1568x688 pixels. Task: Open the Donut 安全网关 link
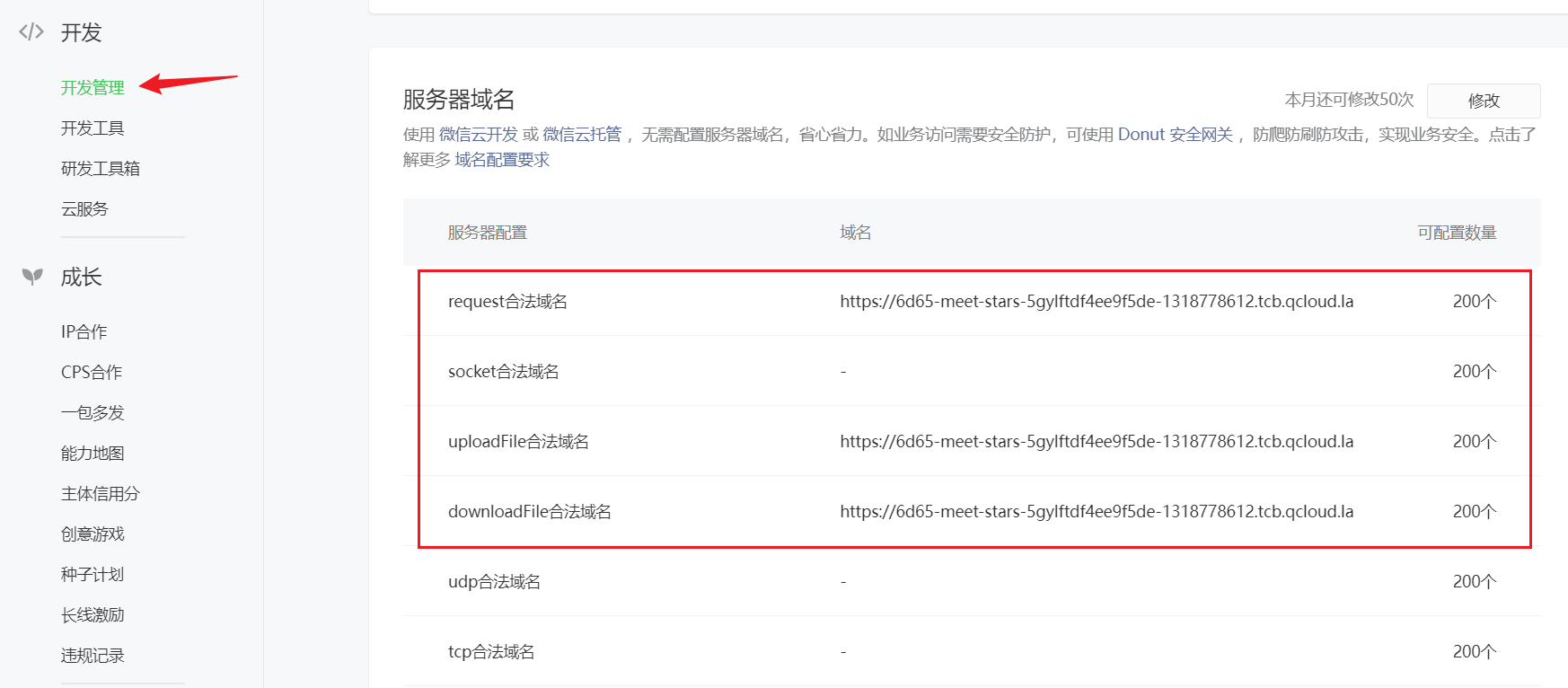[1176, 134]
